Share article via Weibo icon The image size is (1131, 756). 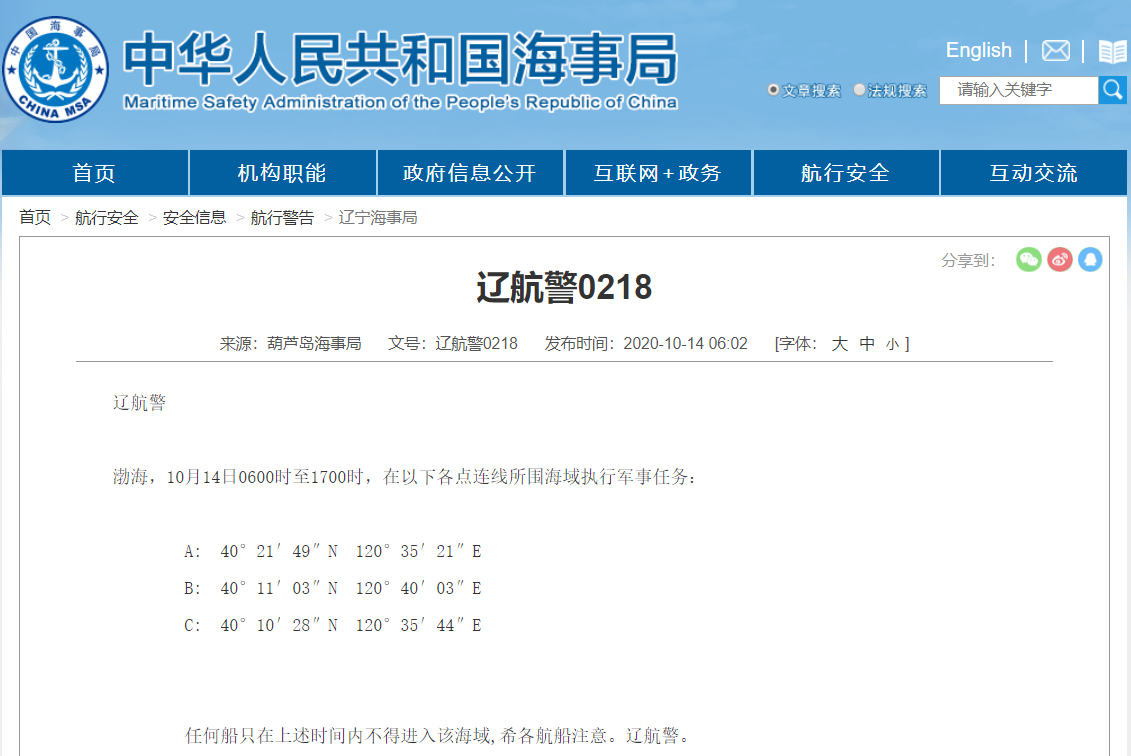click(x=1060, y=260)
